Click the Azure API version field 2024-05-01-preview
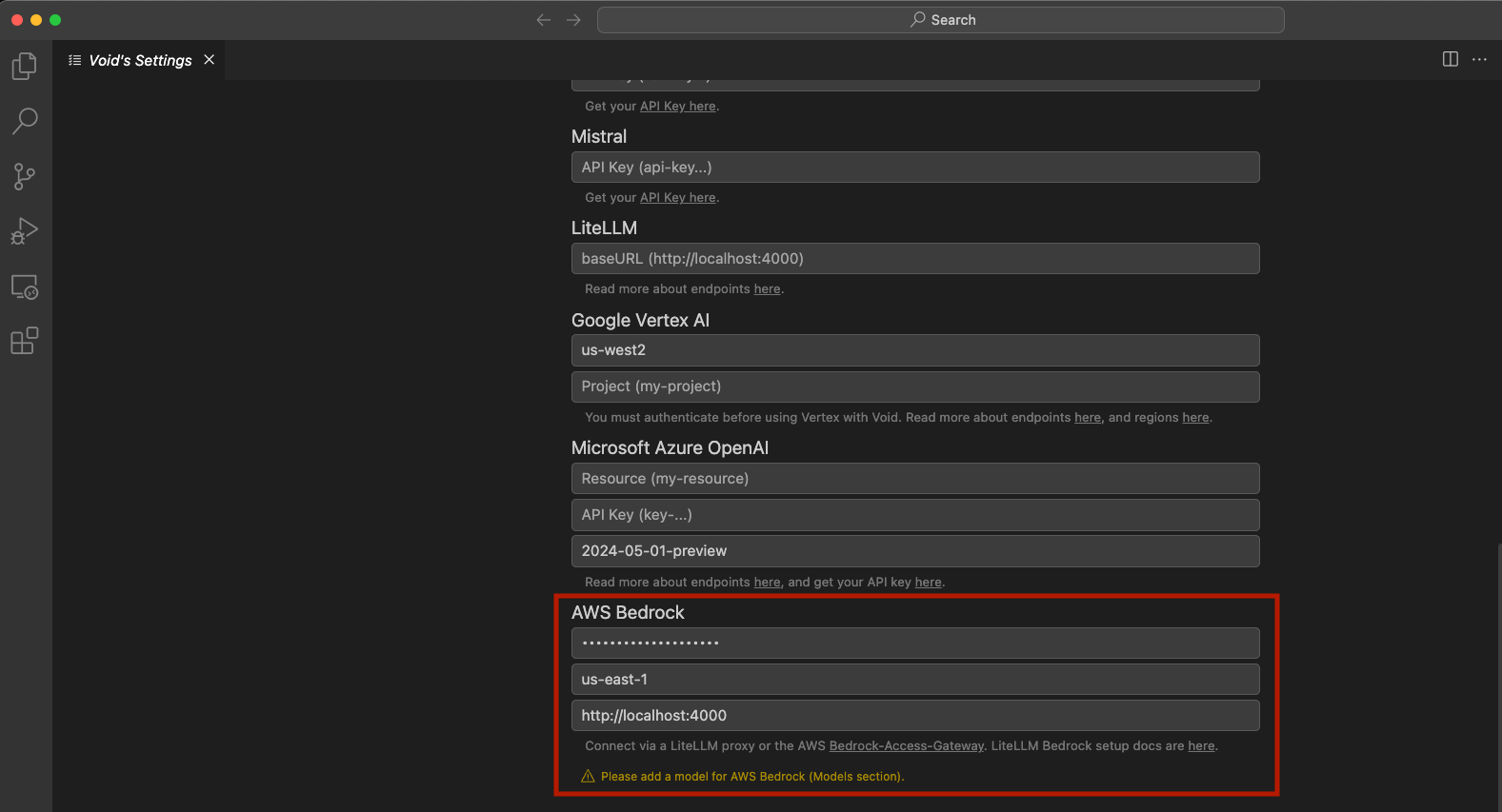The image size is (1502, 812). click(x=915, y=551)
